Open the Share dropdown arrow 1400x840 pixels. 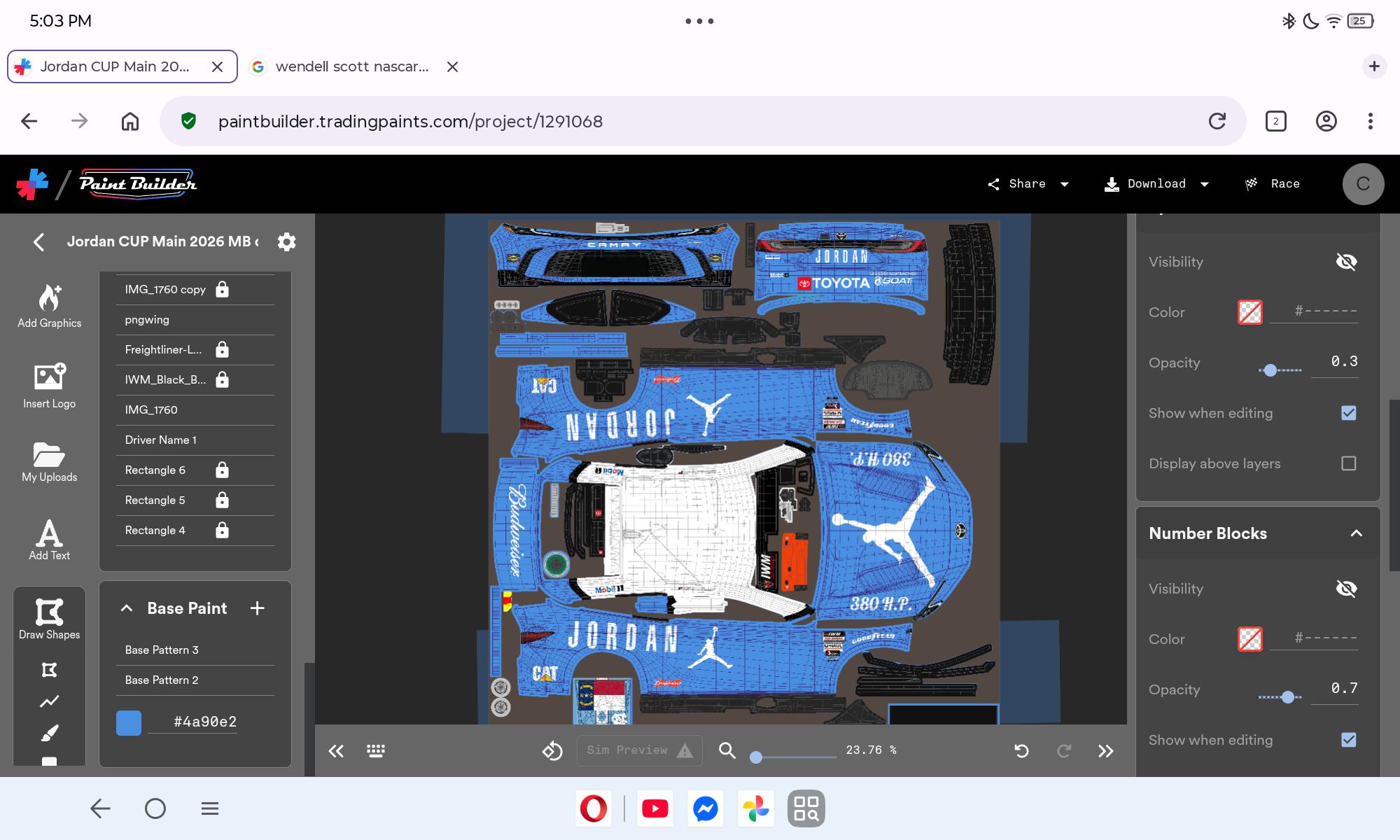pos(1065,184)
